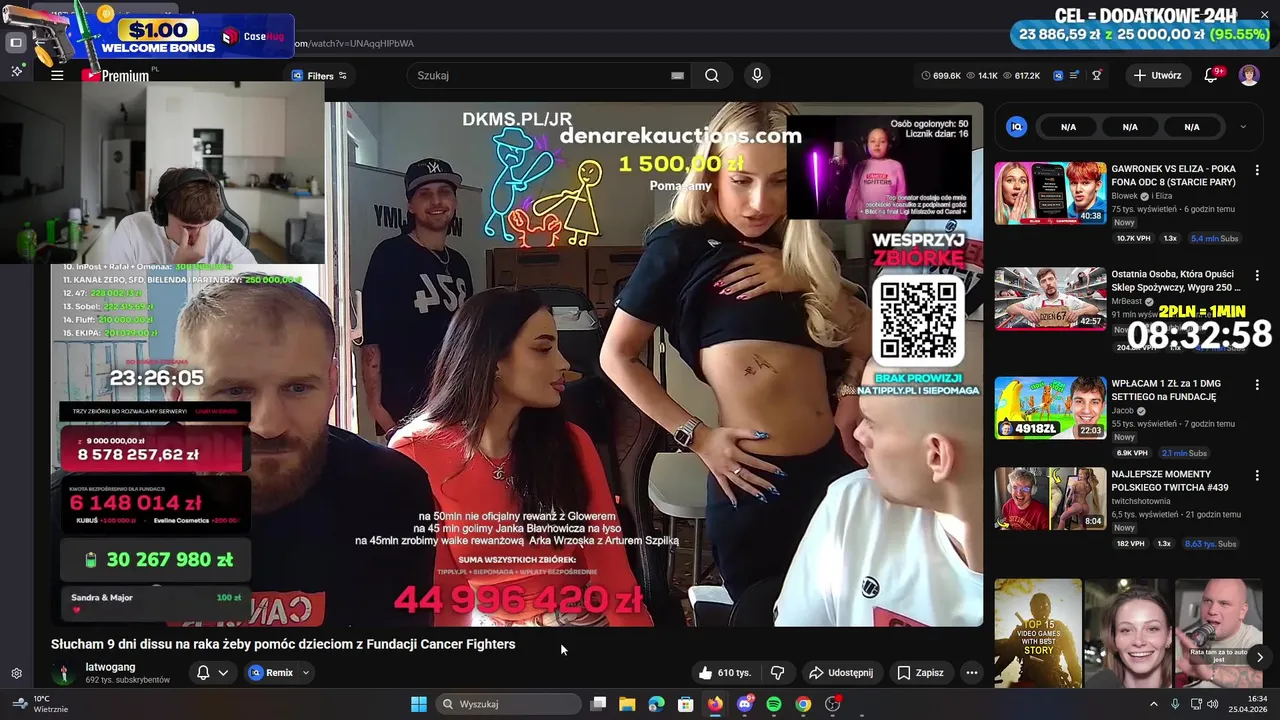Open Microsoft Store from taskbar
Viewport: 1280px width, 720px height.
pos(686,704)
